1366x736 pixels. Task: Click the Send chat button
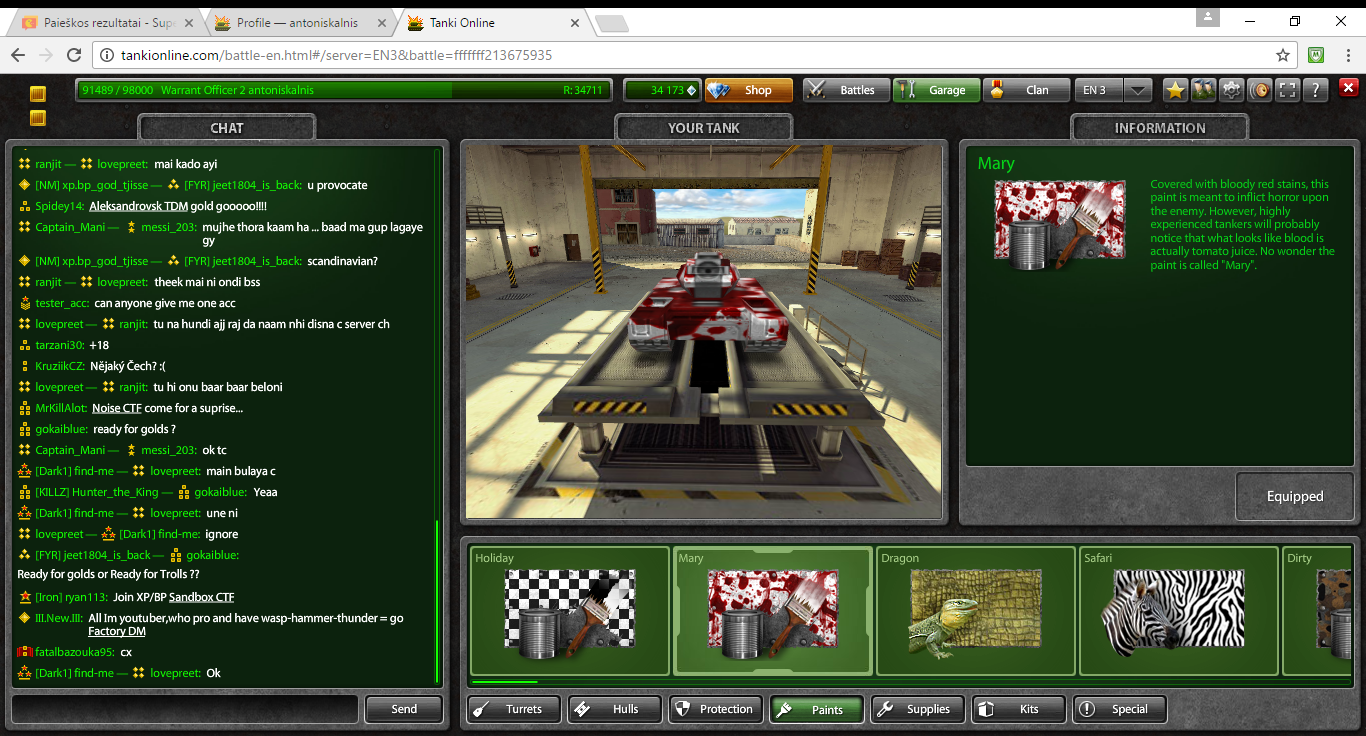click(x=404, y=709)
